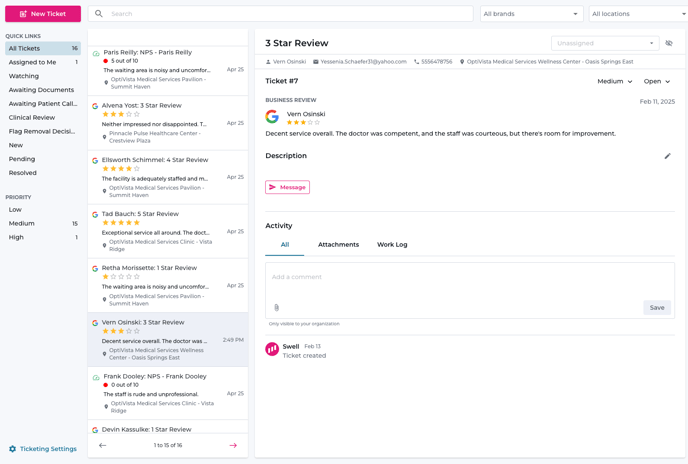Filter by Medium priority
This screenshot has width=688, height=464.
point(43,223)
